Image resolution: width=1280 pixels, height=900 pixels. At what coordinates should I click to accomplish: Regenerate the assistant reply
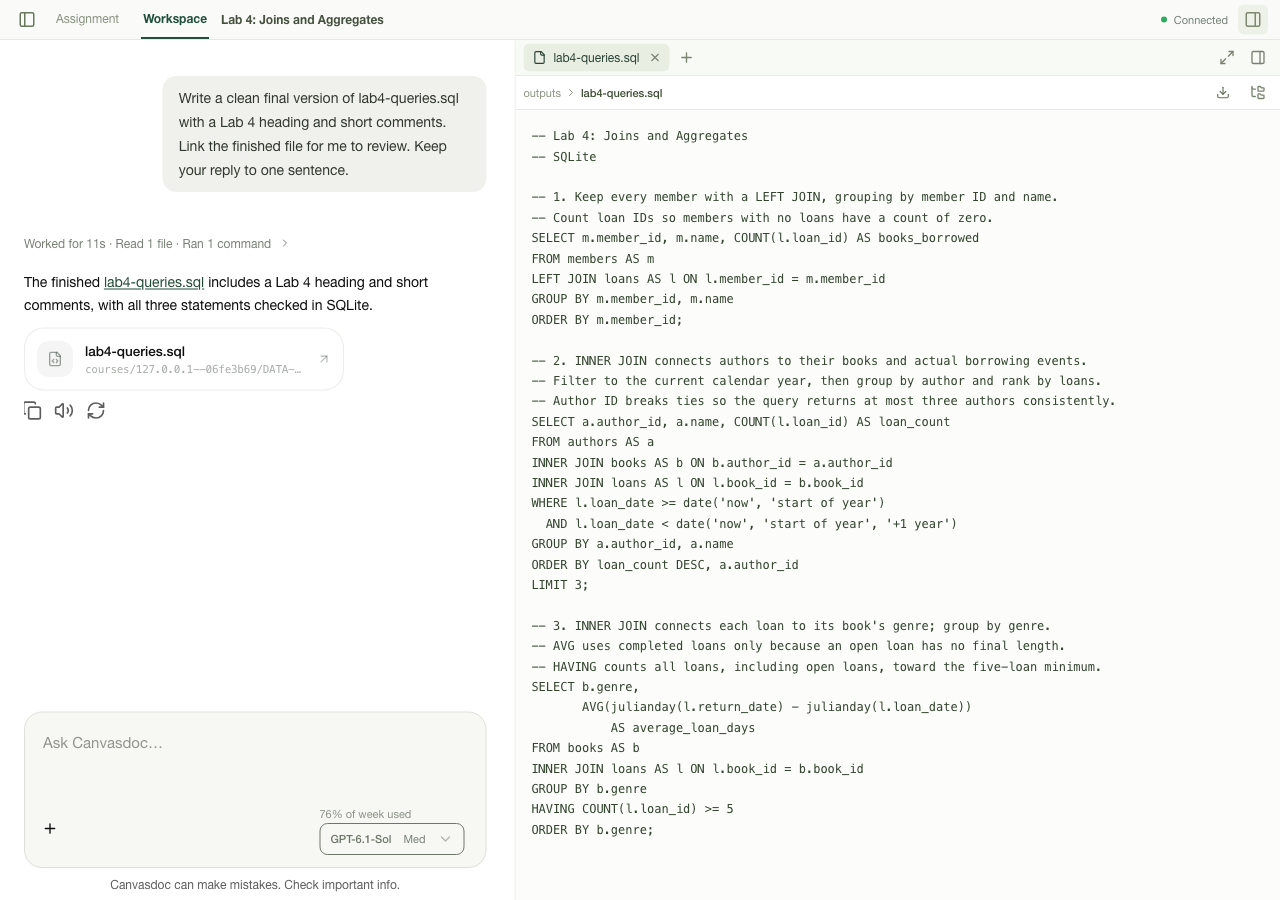click(x=96, y=411)
